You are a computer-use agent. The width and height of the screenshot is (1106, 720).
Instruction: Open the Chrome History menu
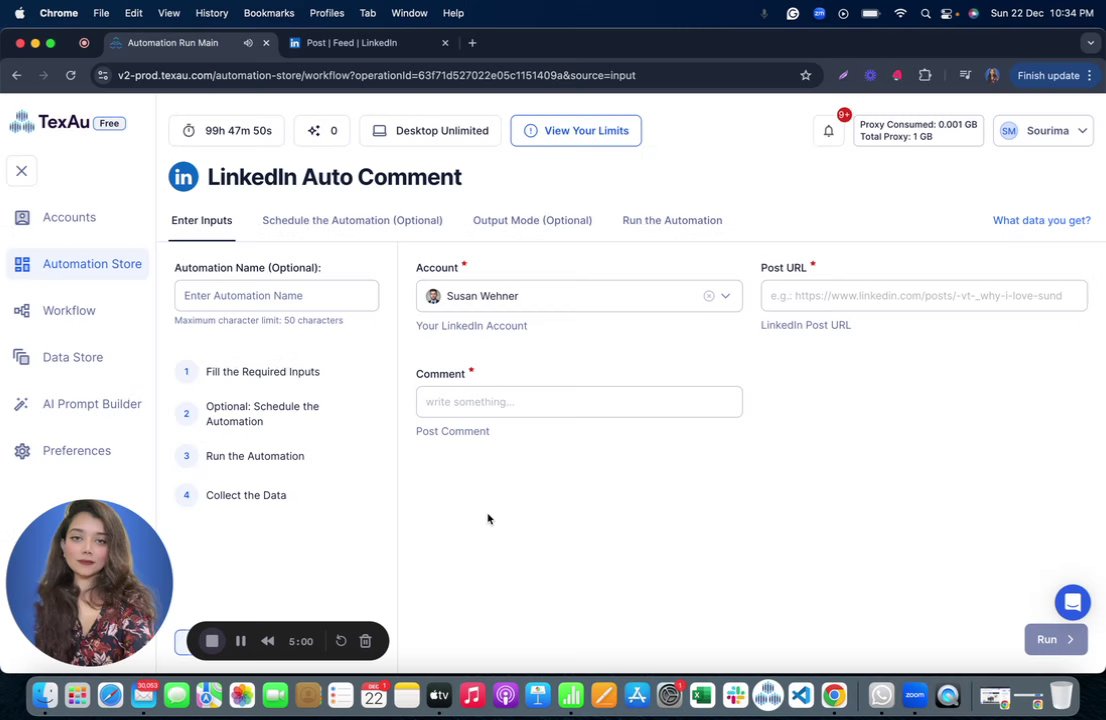[212, 13]
